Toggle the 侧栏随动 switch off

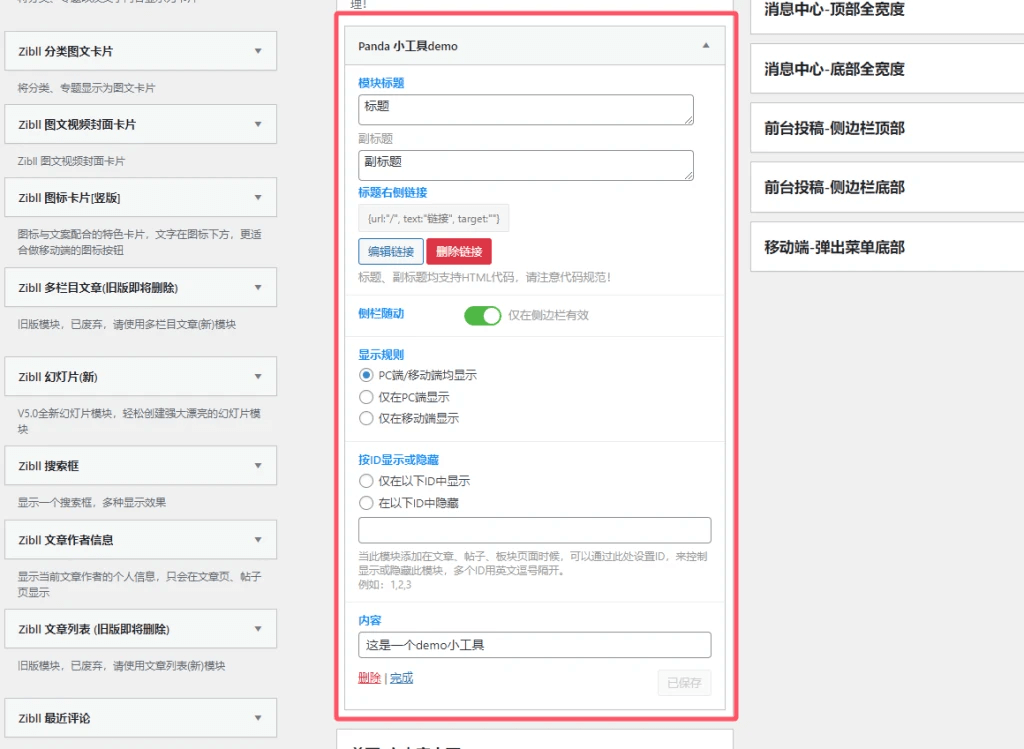(x=483, y=315)
